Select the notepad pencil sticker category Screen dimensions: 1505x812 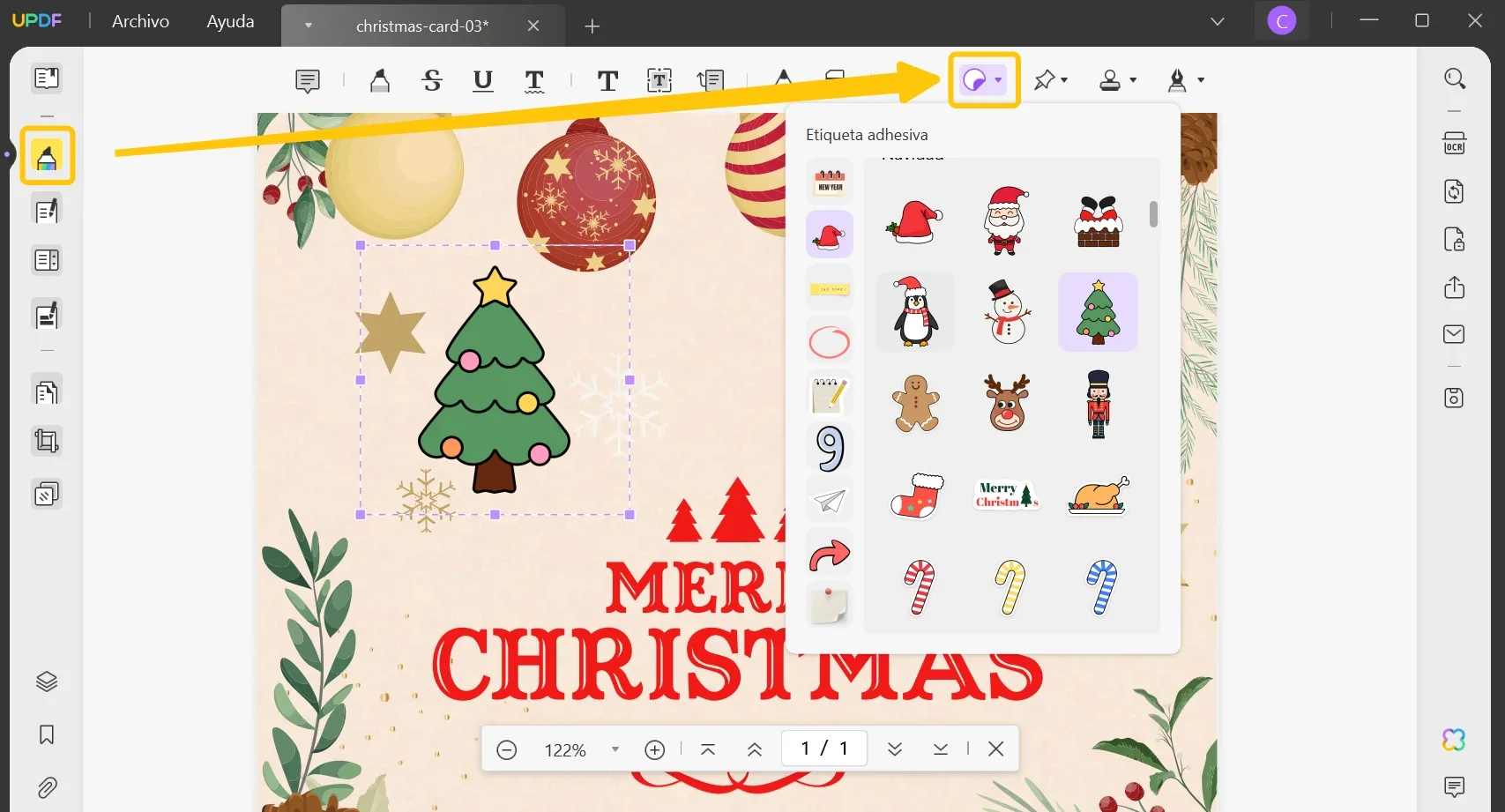(830, 395)
